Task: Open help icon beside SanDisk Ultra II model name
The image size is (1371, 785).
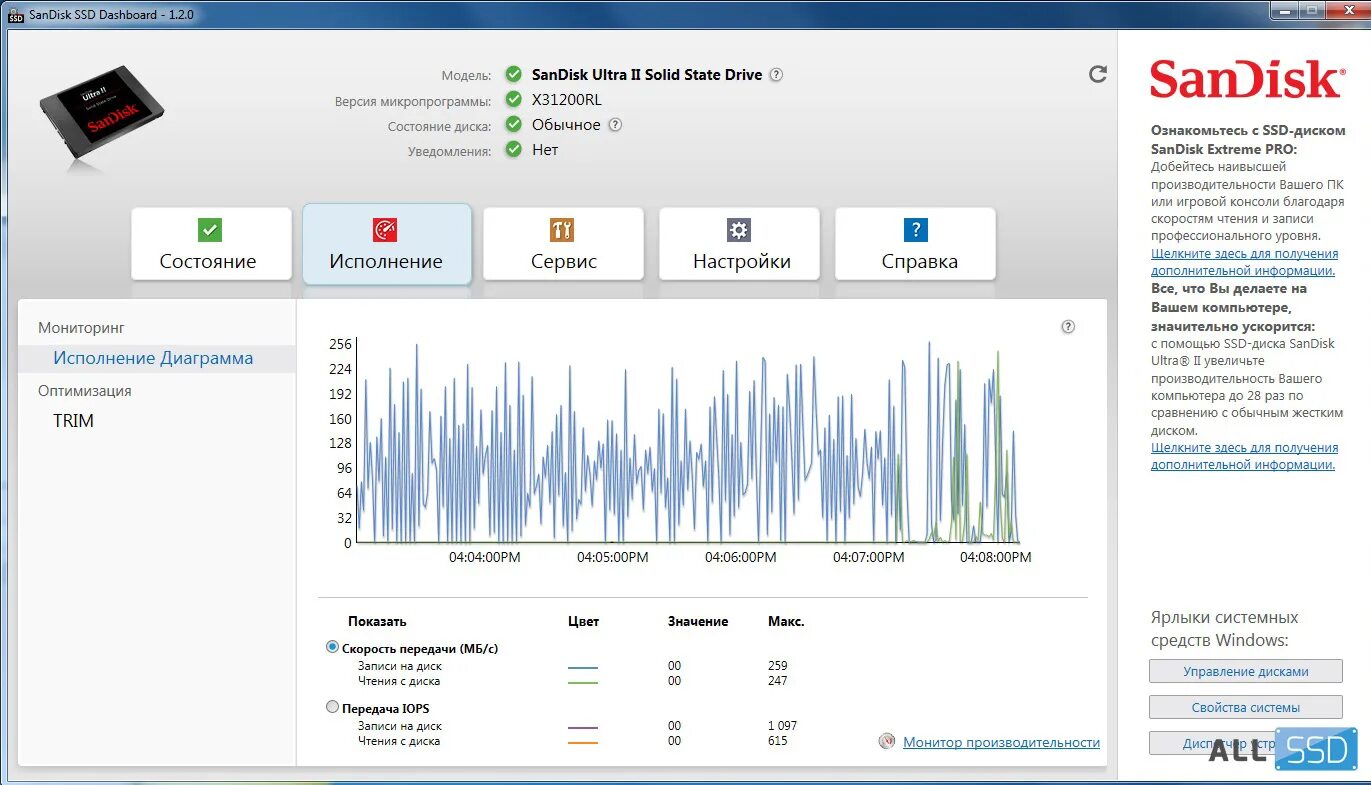Action: click(776, 75)
